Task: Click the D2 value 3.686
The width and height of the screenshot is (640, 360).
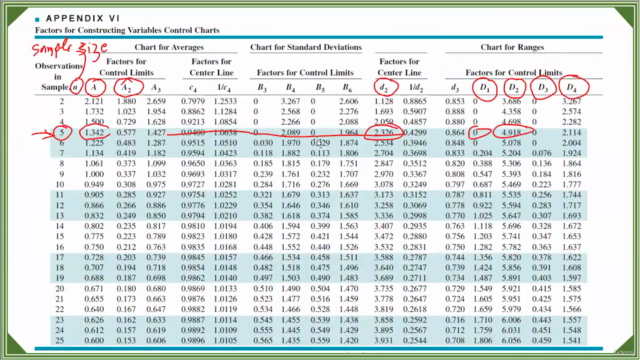Action: pyautogui.click(x=511, y=101)
